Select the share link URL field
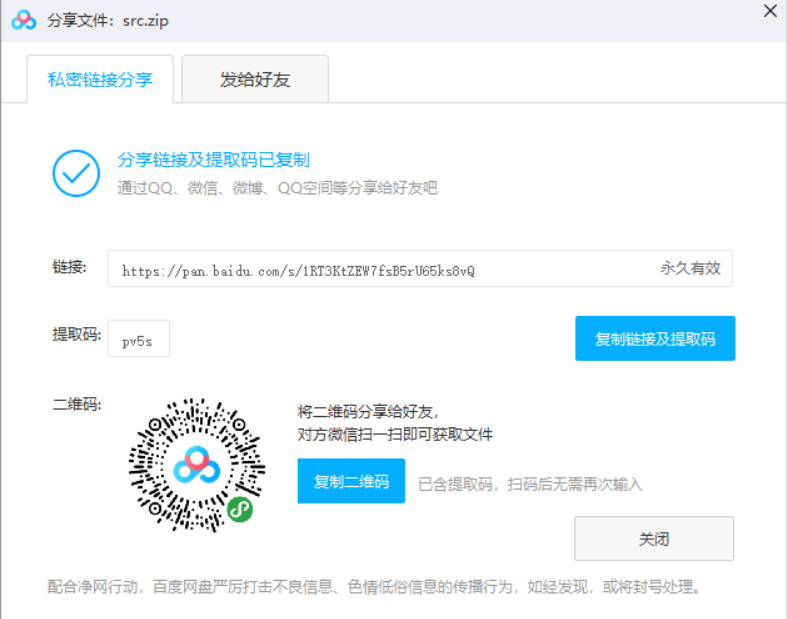Viewport: 787px width, 619px height. (x=420, y=269)
